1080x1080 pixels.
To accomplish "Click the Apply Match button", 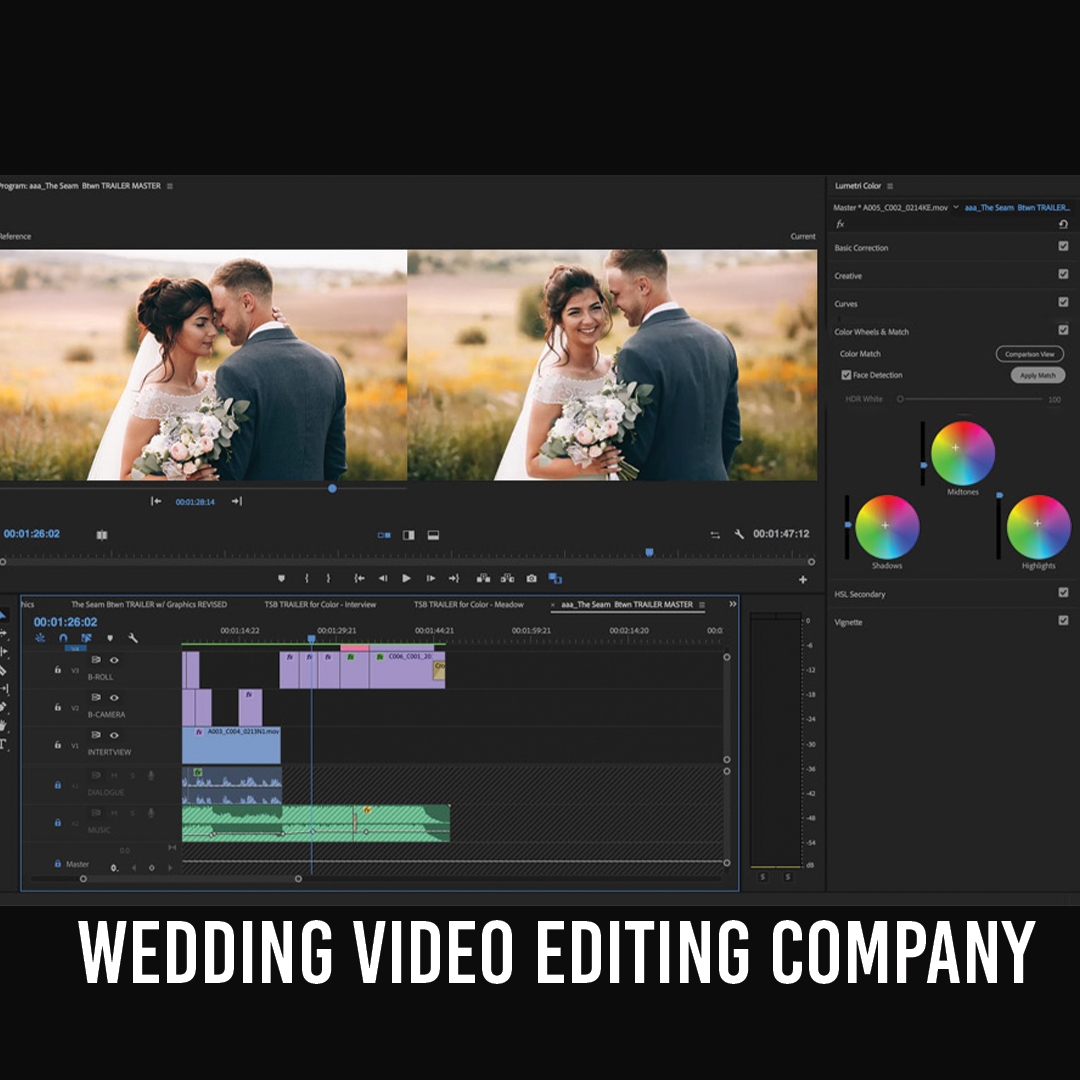I will tap(1037, 375).
